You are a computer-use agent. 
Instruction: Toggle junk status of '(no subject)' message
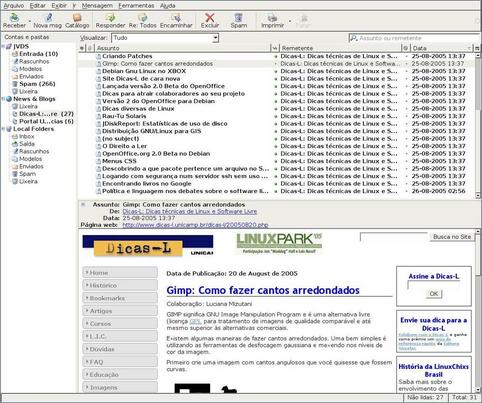coord(406,139)
